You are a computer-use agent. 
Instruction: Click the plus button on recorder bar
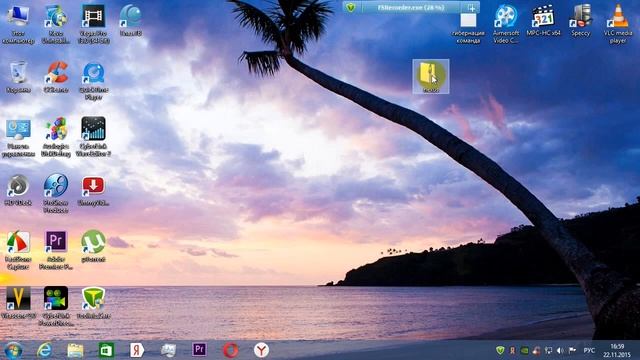coord(471,8)
